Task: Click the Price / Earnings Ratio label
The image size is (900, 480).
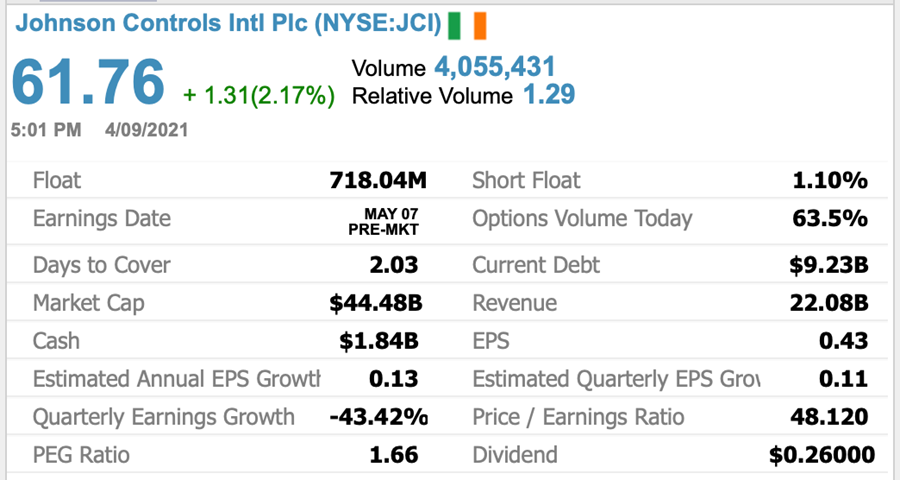Action: (x=579, y=417)
